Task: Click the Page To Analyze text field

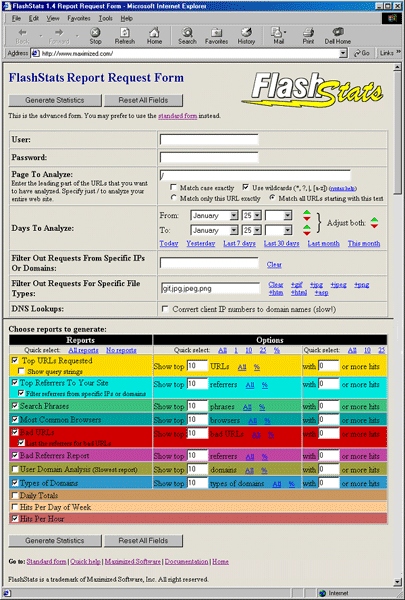Action: click(255, 176)
